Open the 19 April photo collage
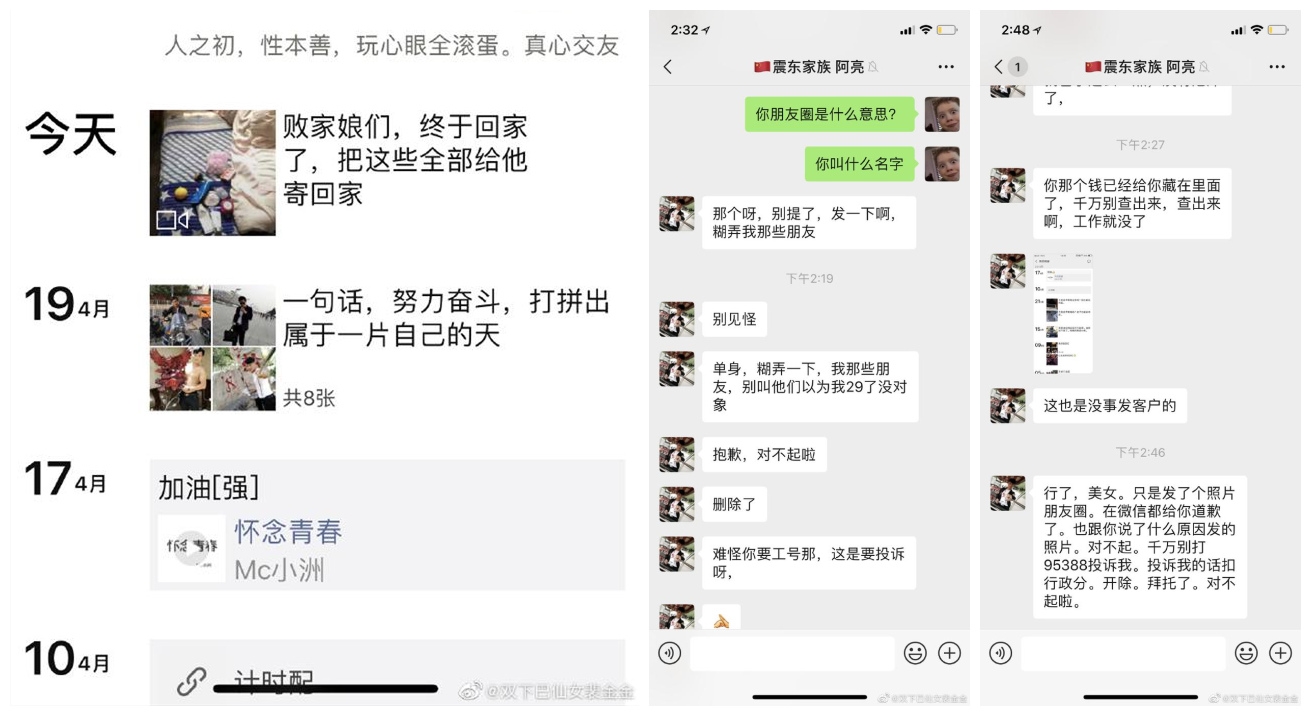This screenshot has width=1311, height=716. click(x=212, y=348)
